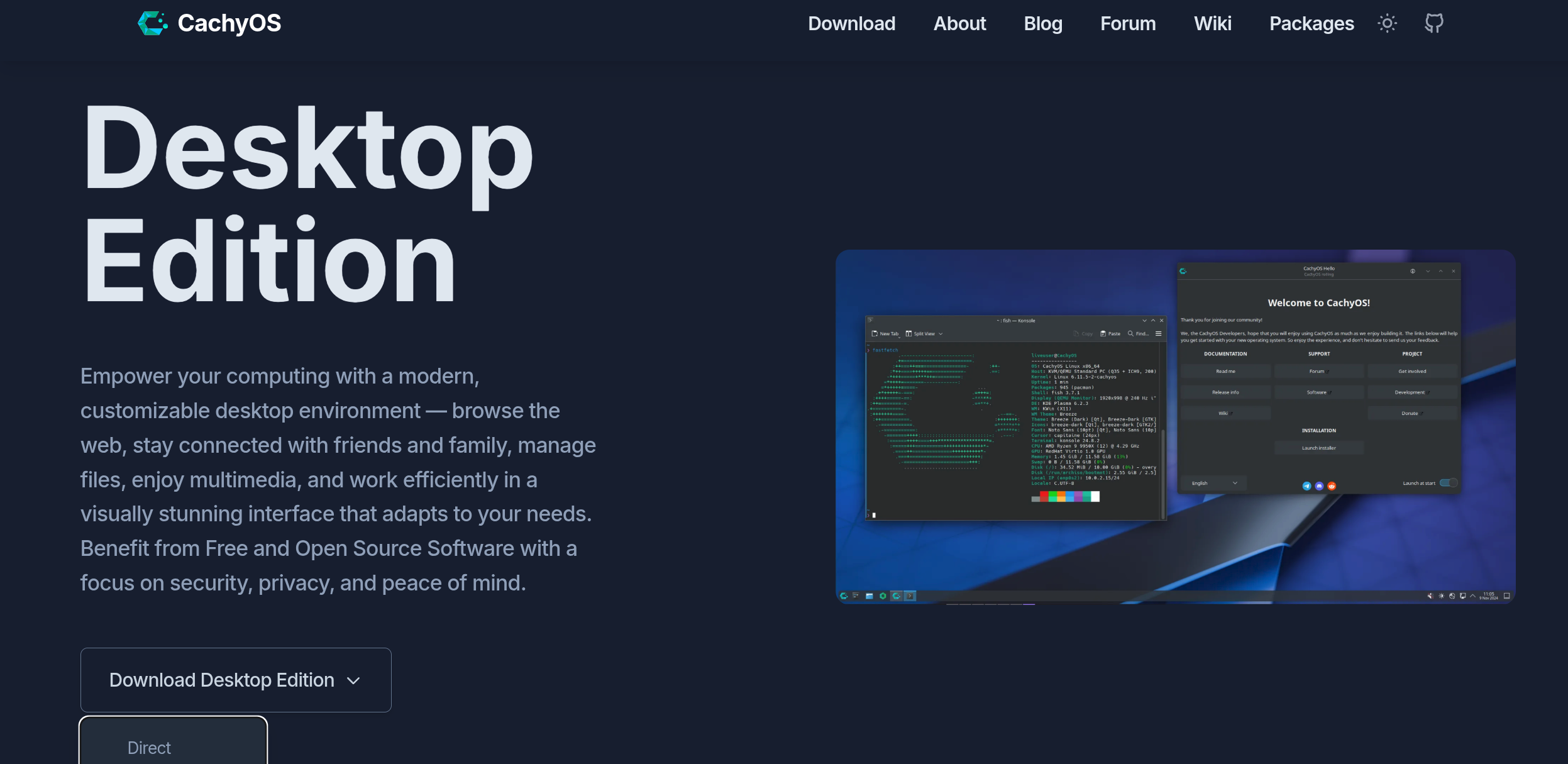Toggle the Launch at start switch
This screenshot has height=764, width=1568.
tap(1448, 483)
